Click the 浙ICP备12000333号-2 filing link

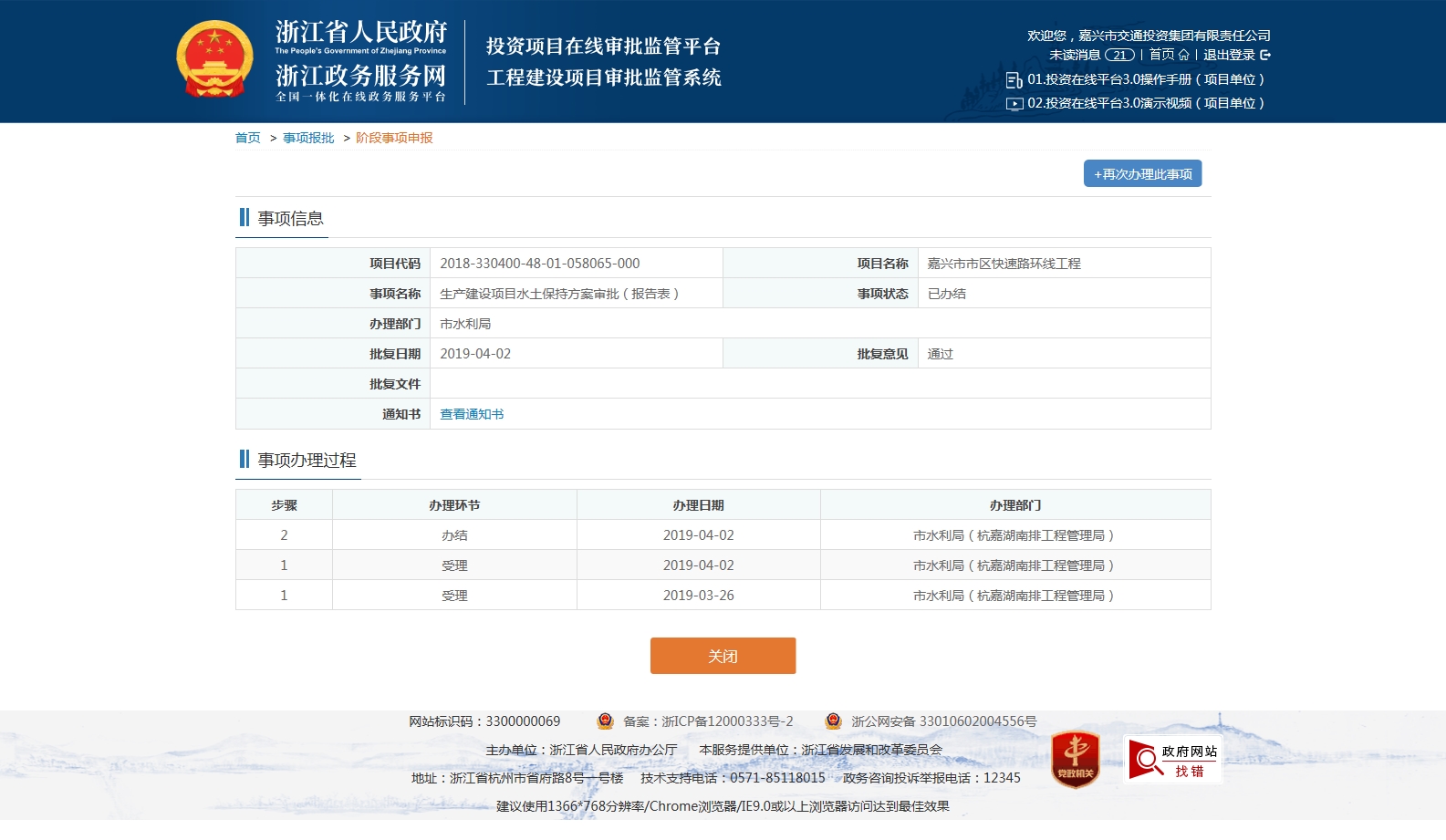click(726, 721)
